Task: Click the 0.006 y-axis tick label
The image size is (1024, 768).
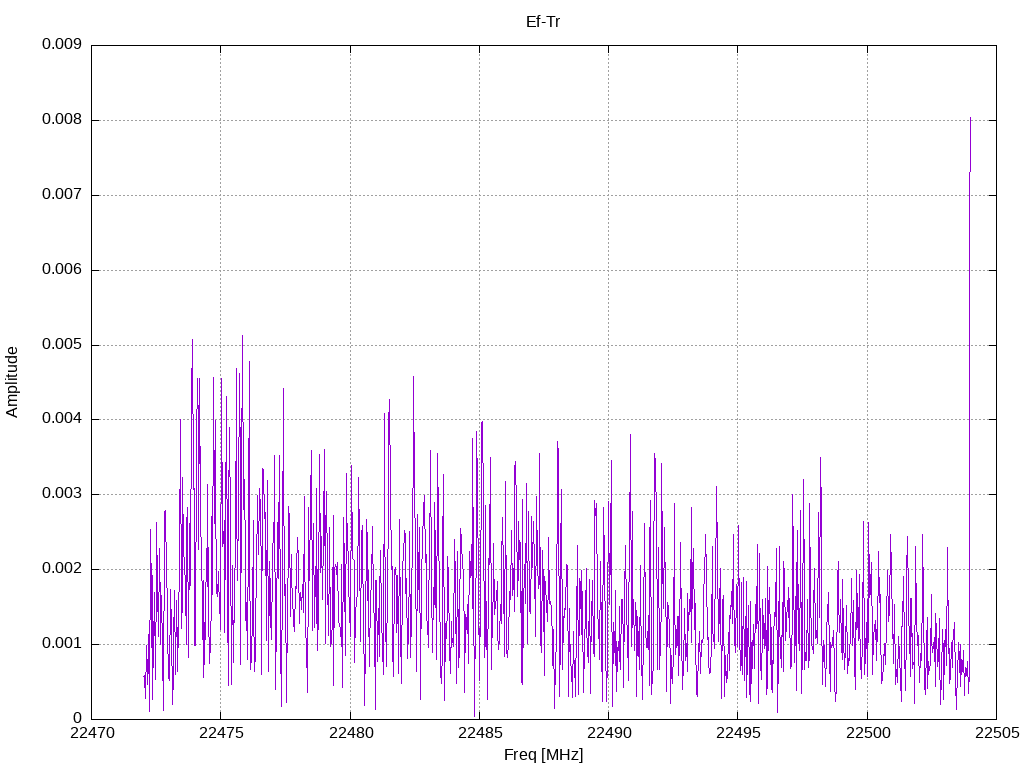Action: (61, 270)
